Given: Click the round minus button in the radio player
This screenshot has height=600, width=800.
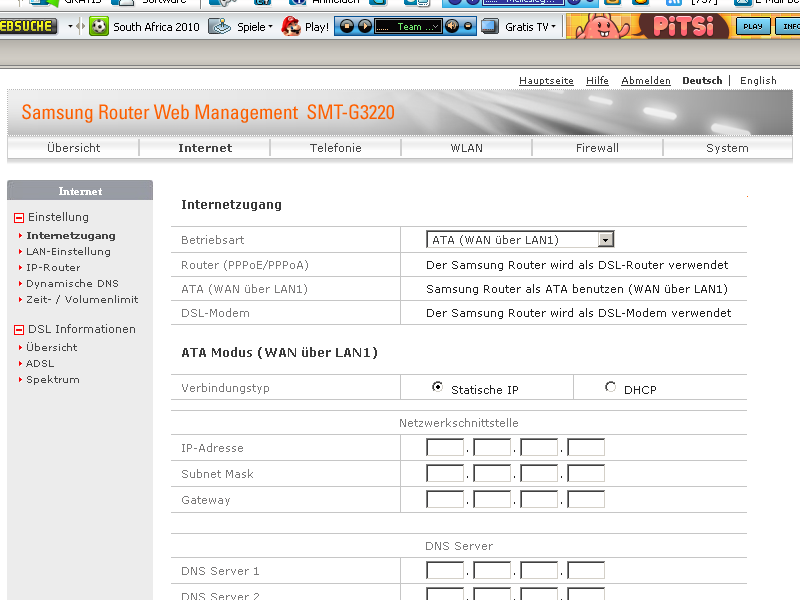Looking at the screenshot, I should [x=468, y=26].
